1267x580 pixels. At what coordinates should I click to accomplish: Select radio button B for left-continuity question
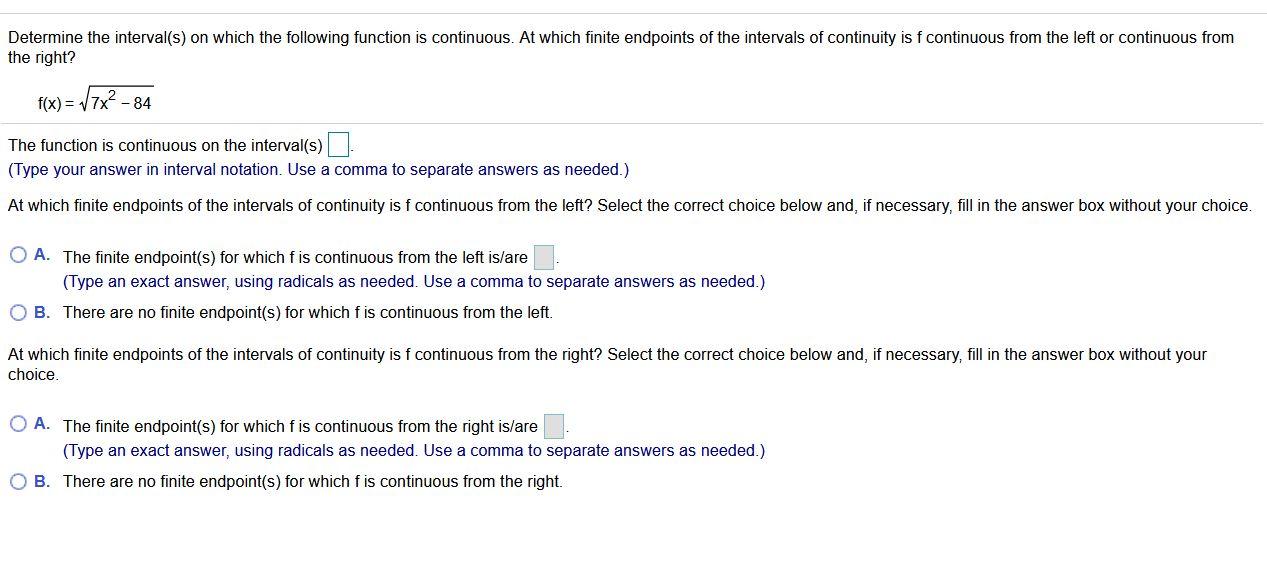point(18,312)
